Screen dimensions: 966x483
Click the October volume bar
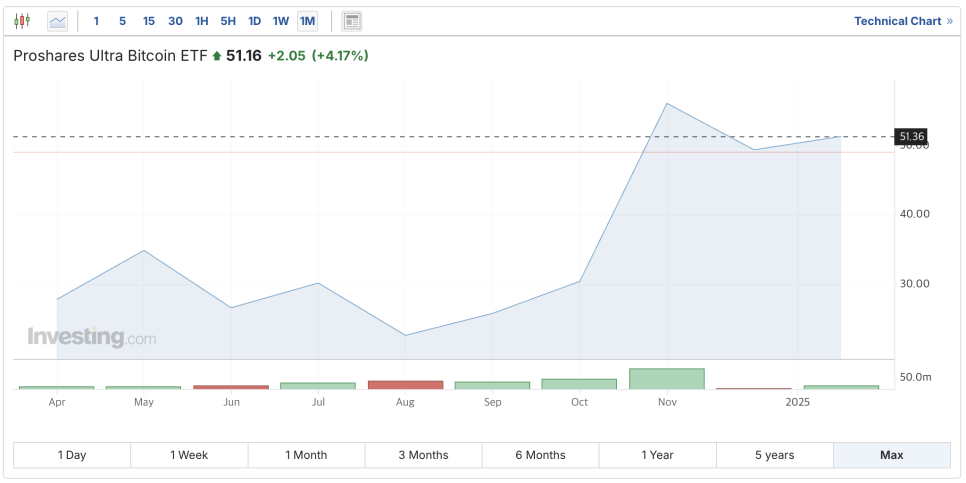(x=579, y=384)
